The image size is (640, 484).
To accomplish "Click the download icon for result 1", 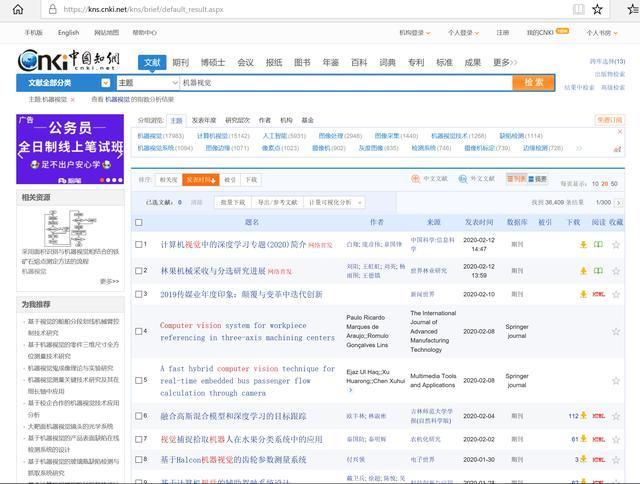I will [583, 244].
